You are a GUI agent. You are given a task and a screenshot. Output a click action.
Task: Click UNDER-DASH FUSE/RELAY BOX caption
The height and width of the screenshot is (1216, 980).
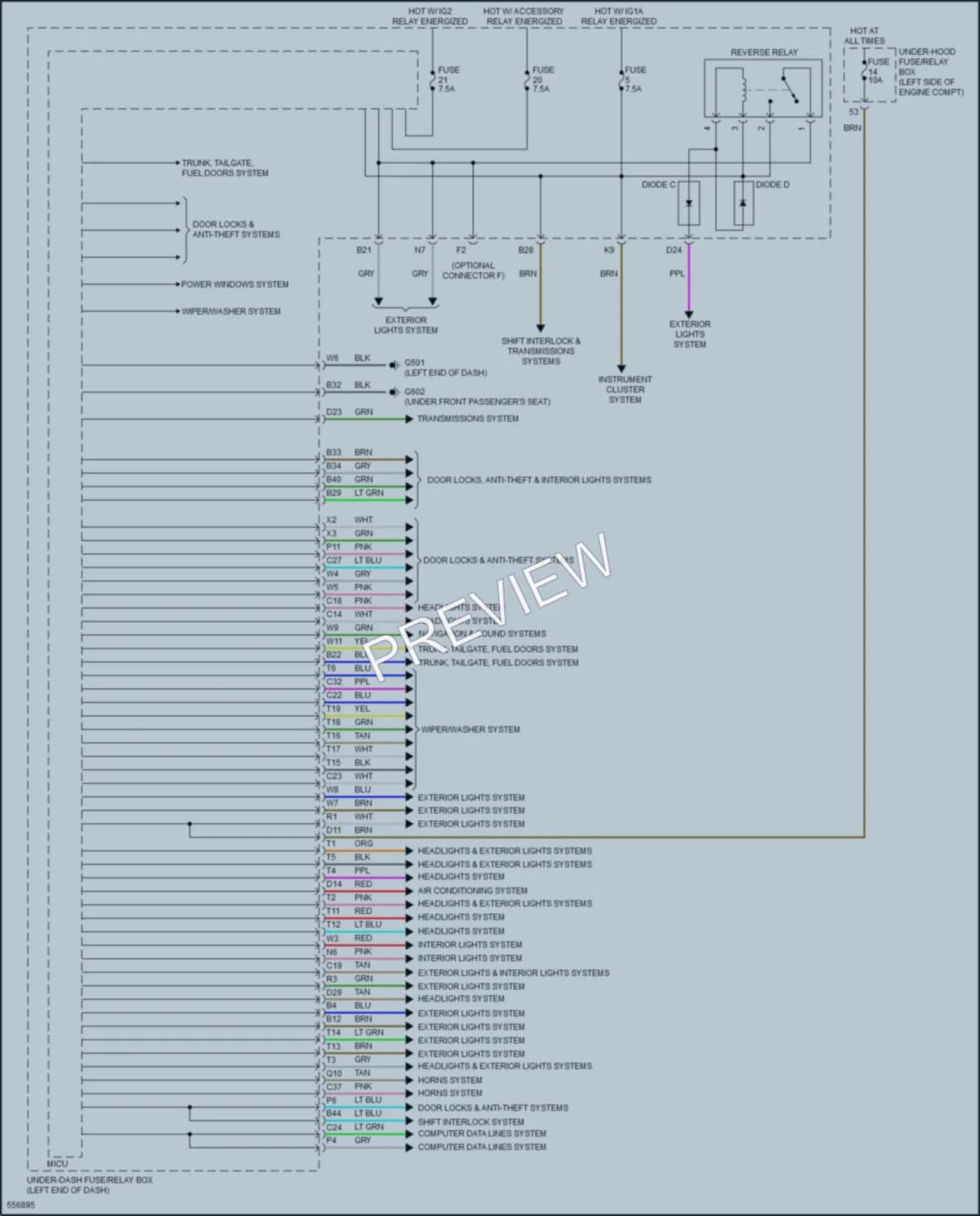click(90, 1185)
